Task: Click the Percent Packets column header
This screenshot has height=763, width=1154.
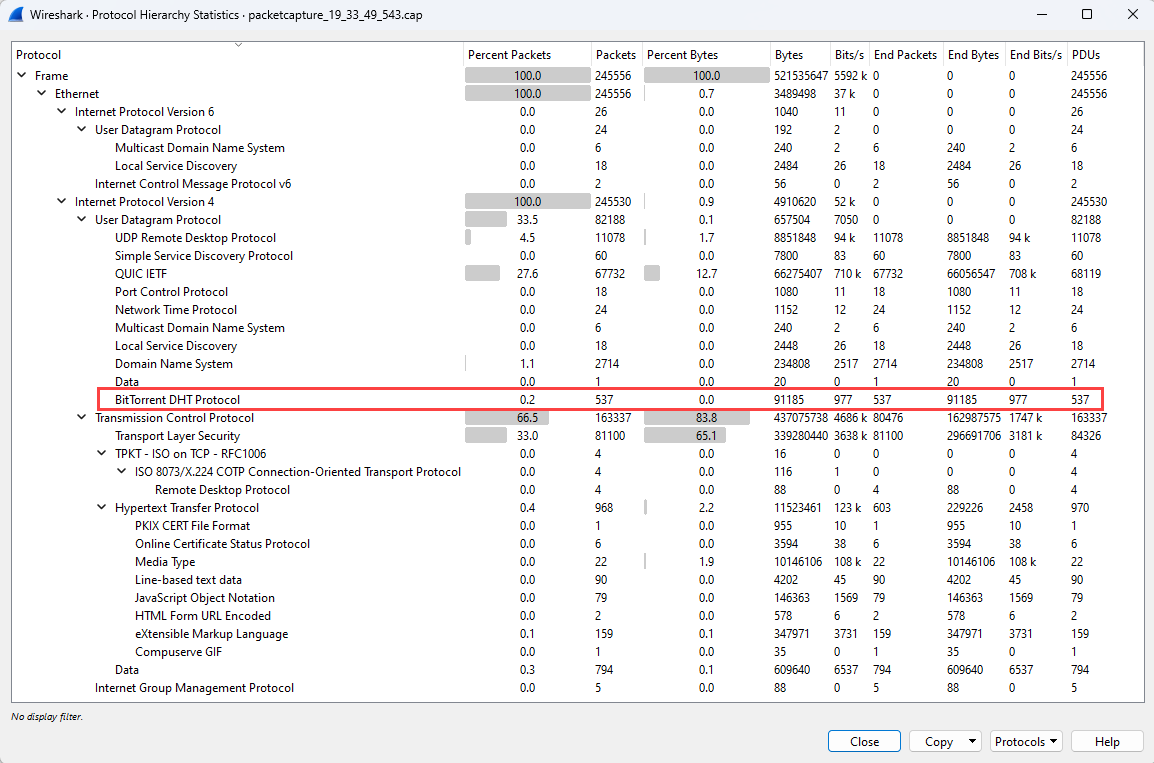Action: (510, 54)
